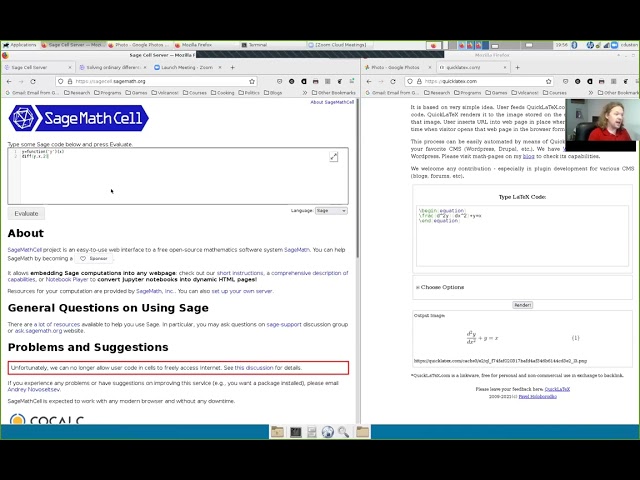The height and width of the screenshot is (480, 640).
Task: Open the home folder icon in bottom dock
Action: 278,432
